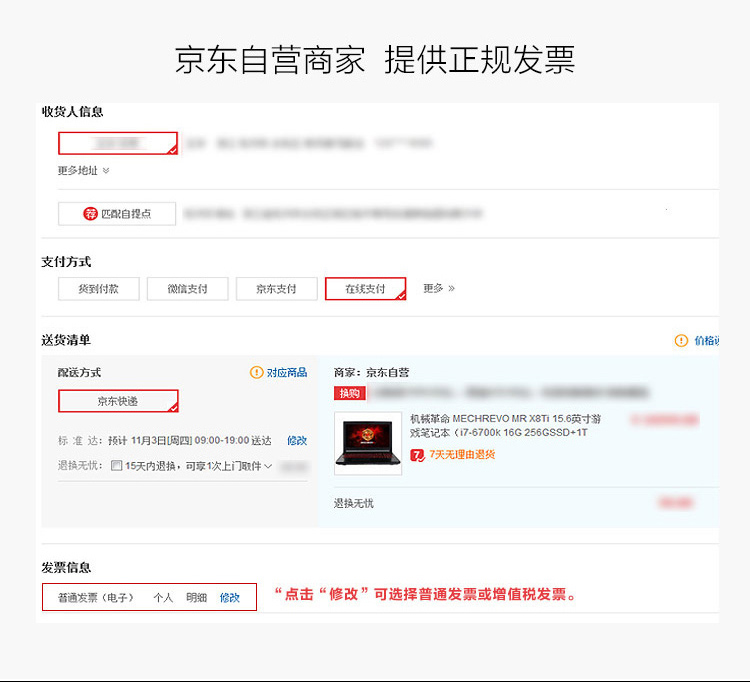
Task: Open the 对应商品 link
Action: [287, 373]
